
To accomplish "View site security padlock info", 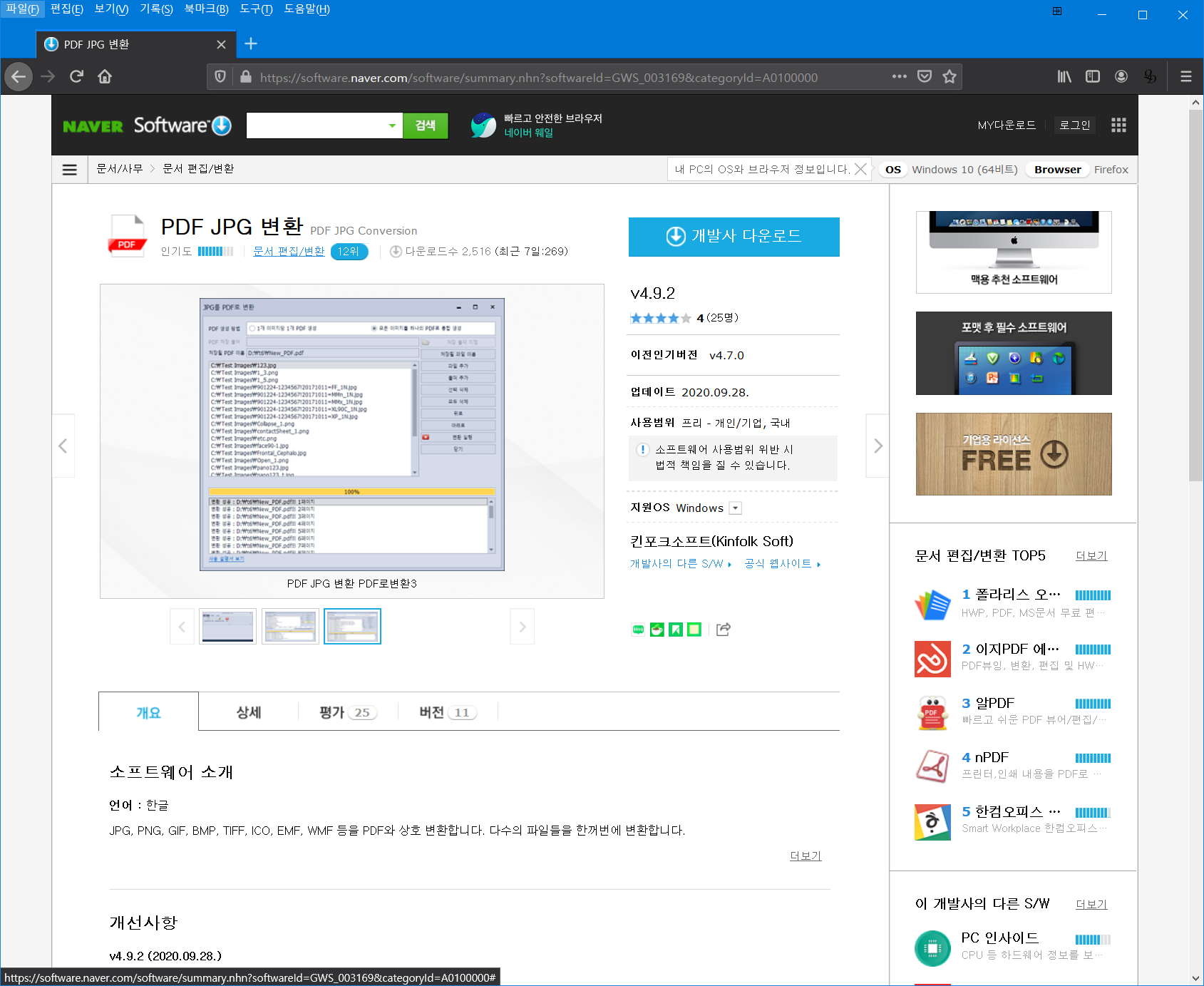I will tap(245, 77).
